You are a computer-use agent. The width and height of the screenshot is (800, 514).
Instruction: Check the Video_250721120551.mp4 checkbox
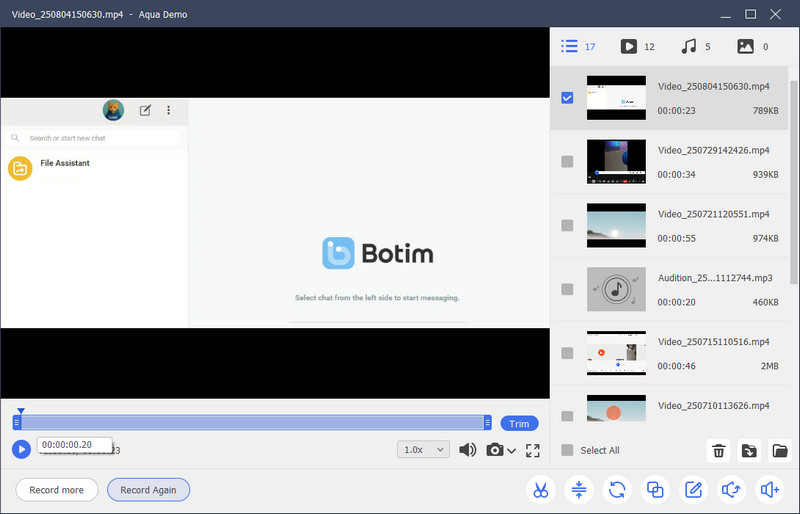pyautogui.click(x=567, y=225)
